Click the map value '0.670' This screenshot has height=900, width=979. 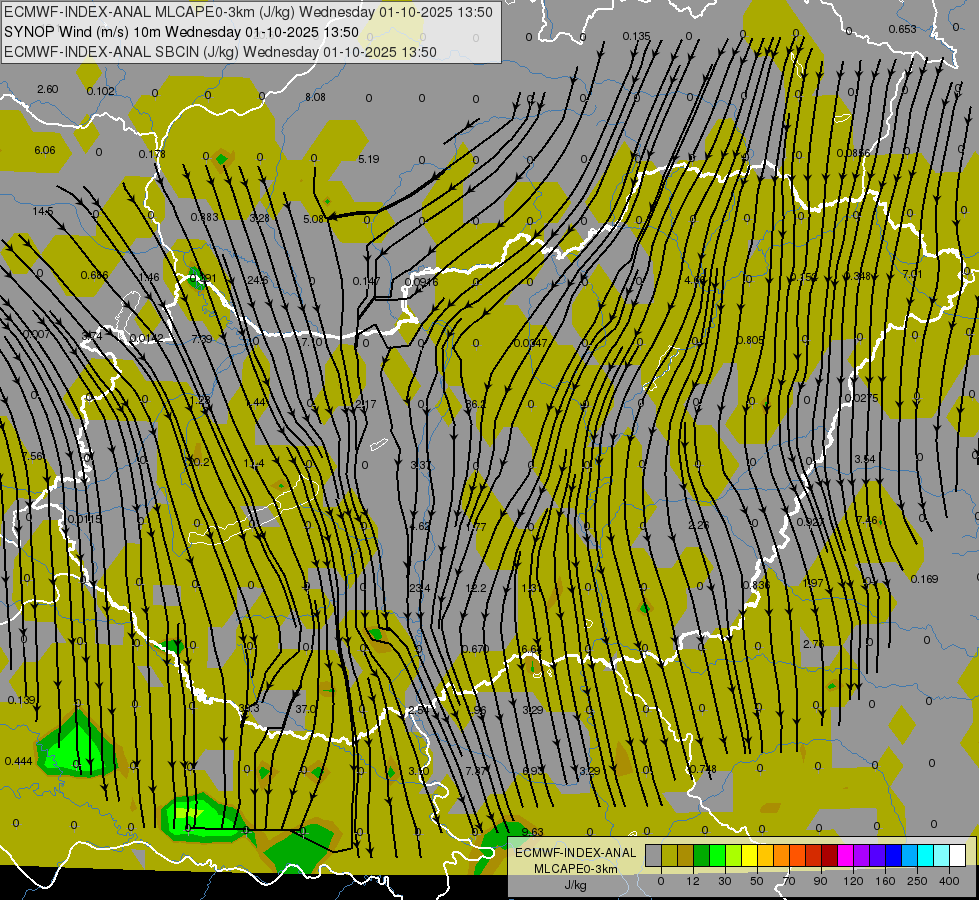476,649
